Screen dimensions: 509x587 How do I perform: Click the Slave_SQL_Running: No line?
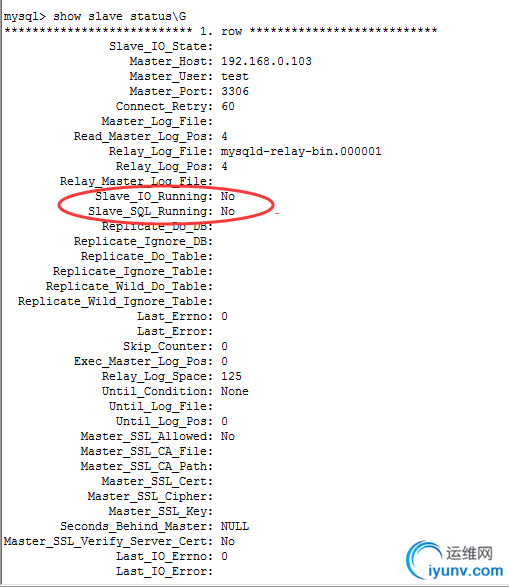(161, 212)
